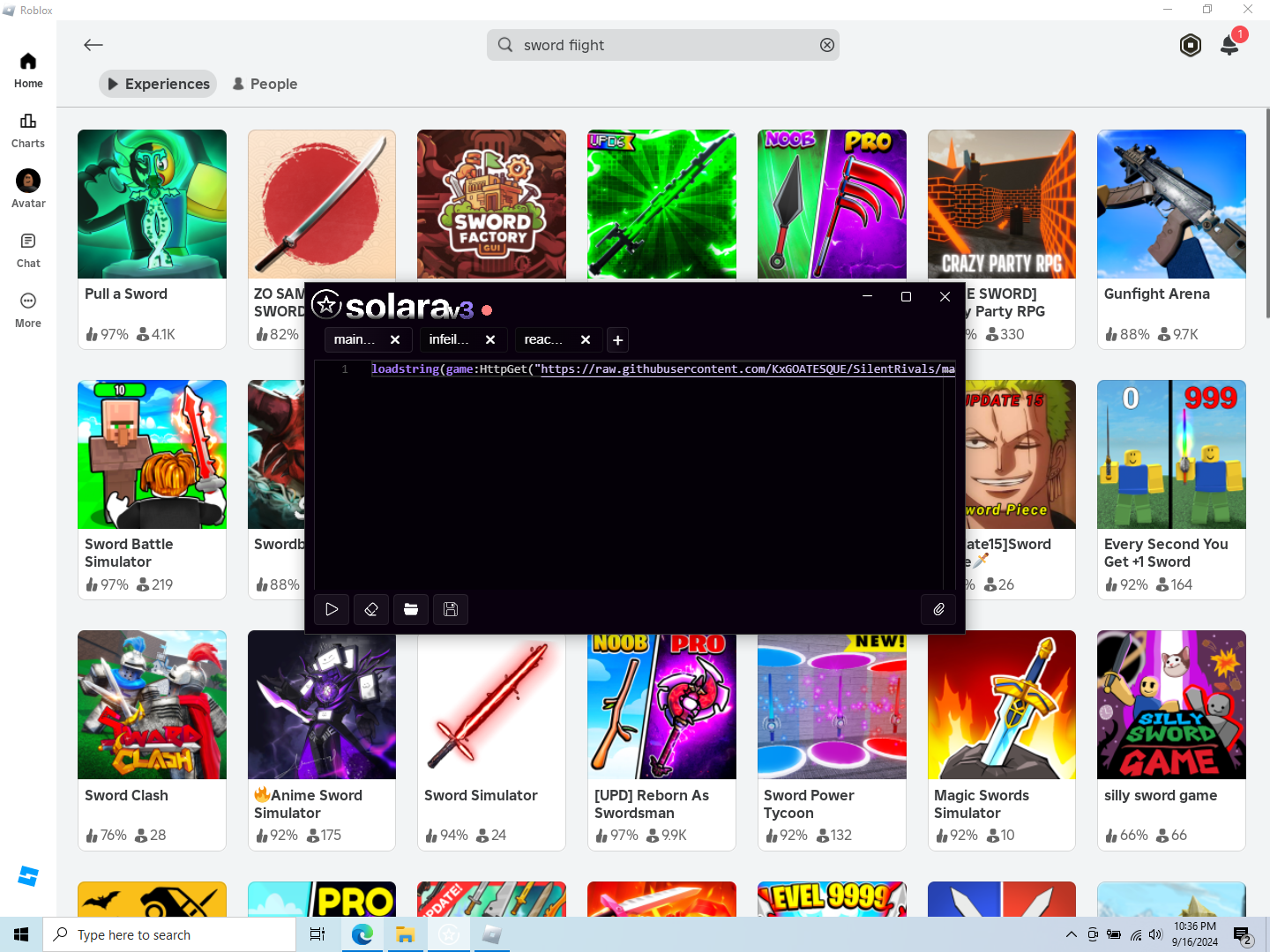Open the Sword Clash thumbnail
This screenshot has width=1270, height=952.
coord(152,704)
